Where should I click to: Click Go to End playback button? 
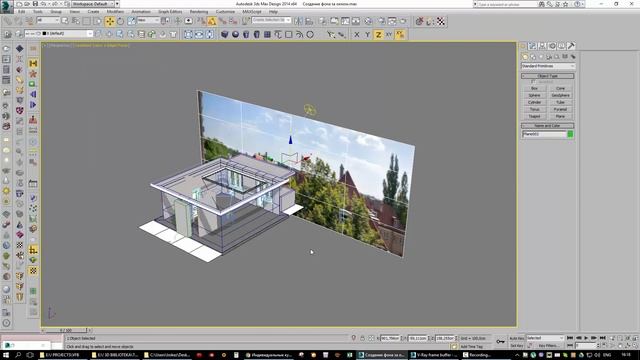(602, 338)
